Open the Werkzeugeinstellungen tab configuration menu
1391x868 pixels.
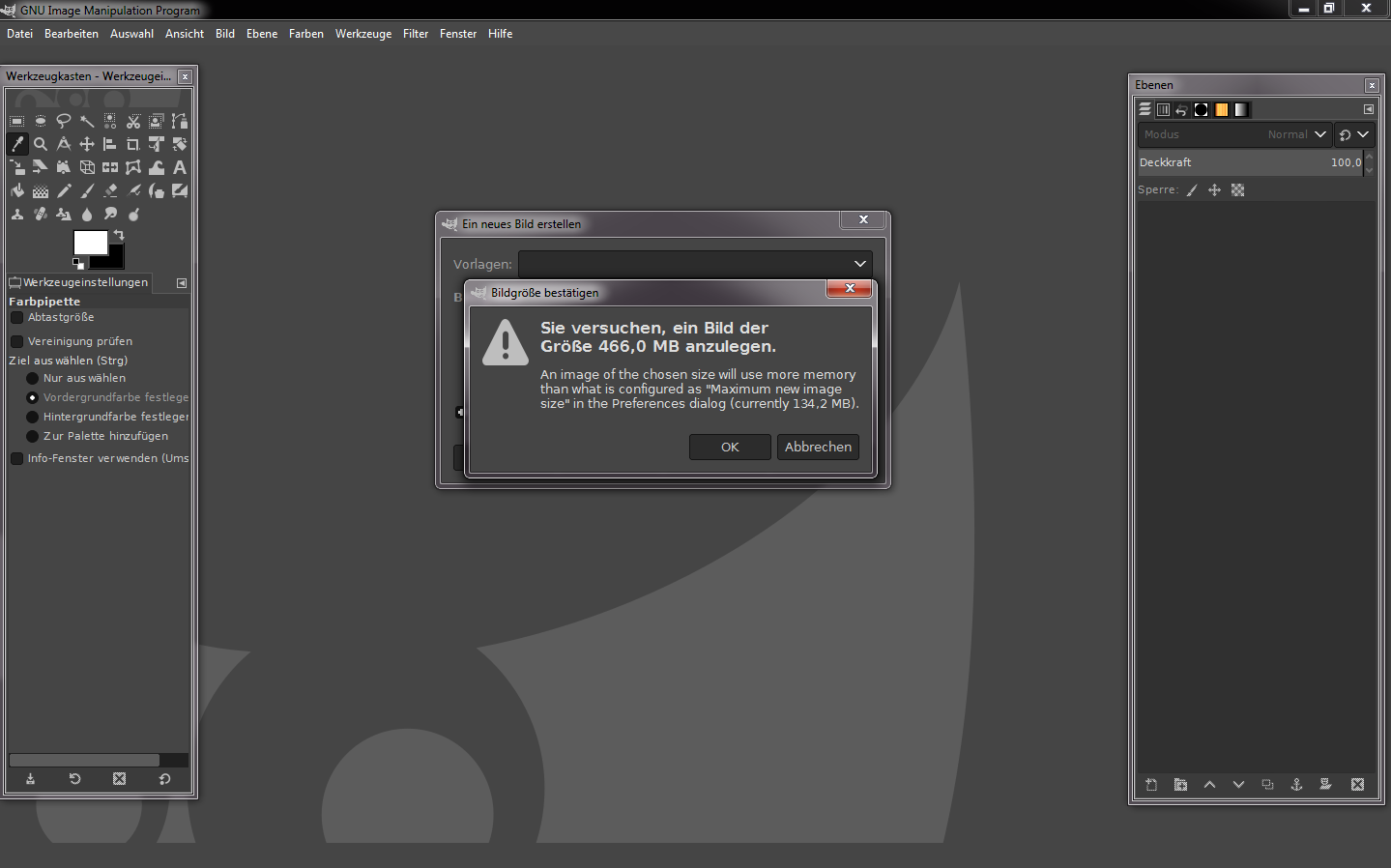tap(182, 283)
